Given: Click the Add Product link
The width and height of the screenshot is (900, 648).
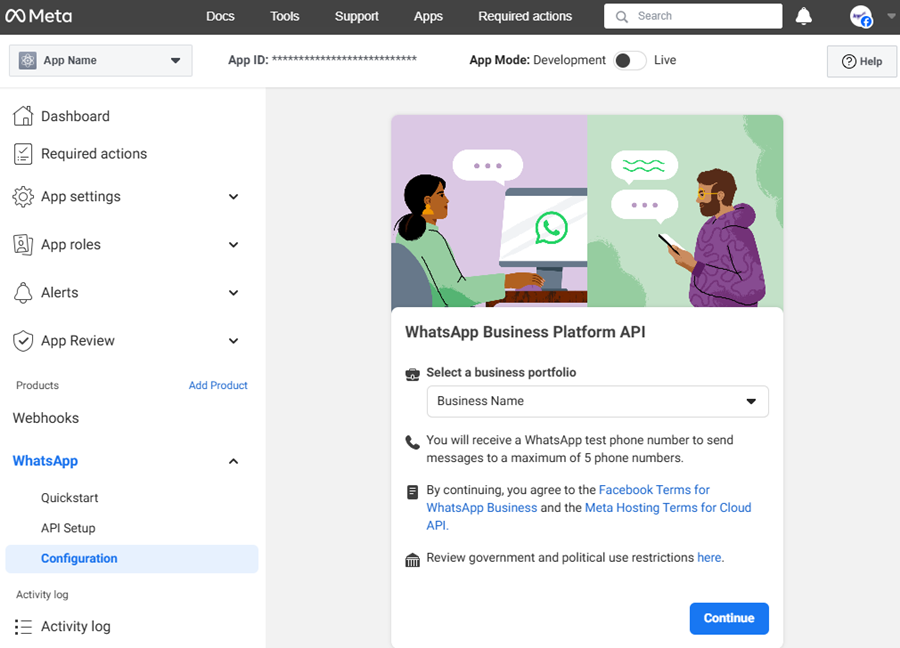Looking at the screenshot, I should (x=218, y=385).
